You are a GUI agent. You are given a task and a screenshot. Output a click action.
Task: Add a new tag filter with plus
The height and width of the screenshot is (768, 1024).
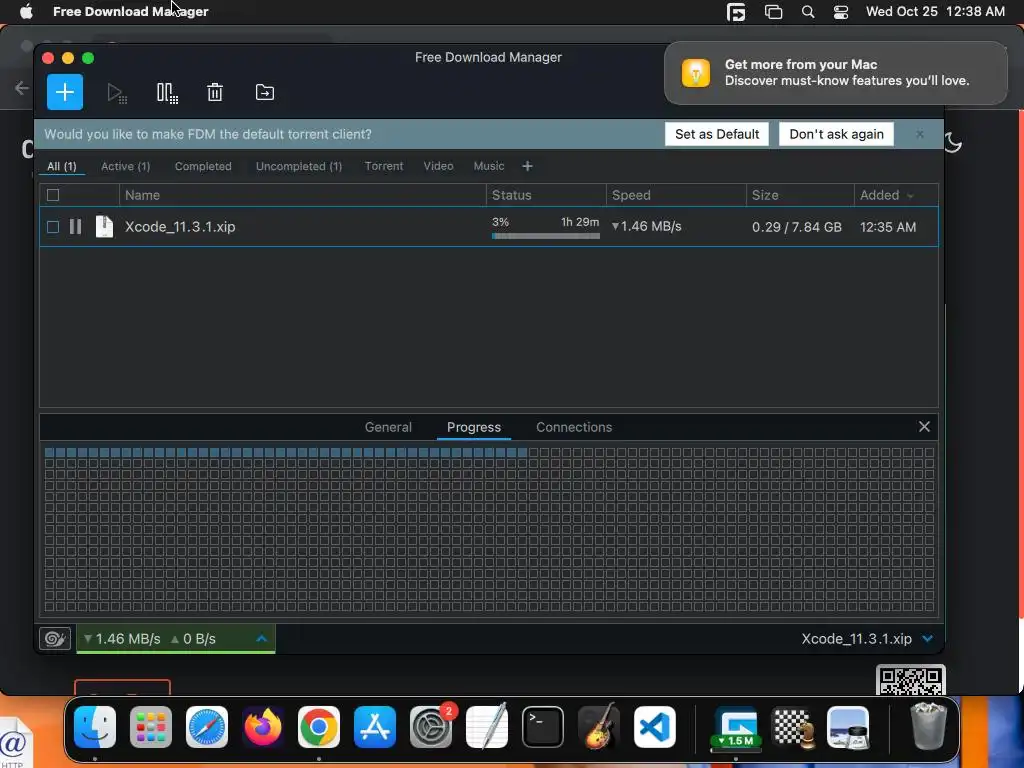click(527, 167)
